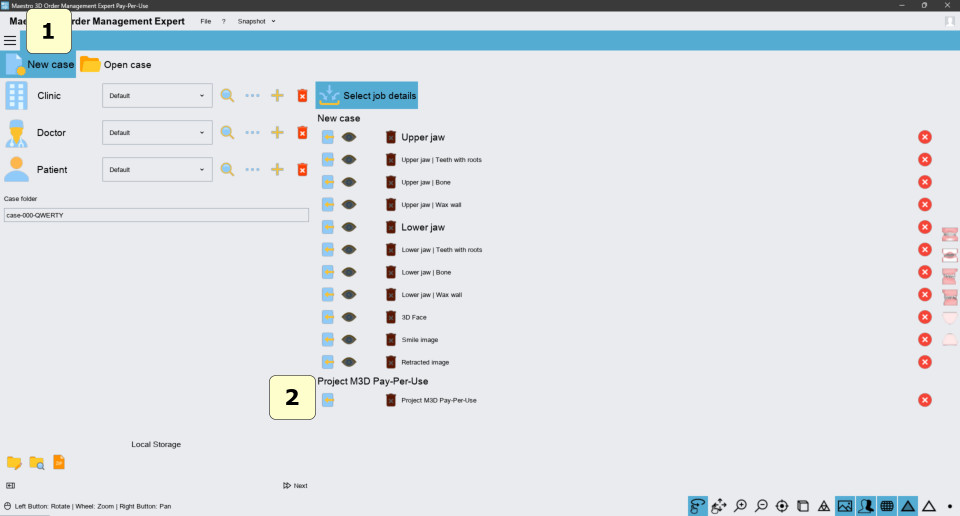
Task: Import a file for Project M3D Pay-Per-Use row
Action: pyautogui.click(x=328, y=400)
